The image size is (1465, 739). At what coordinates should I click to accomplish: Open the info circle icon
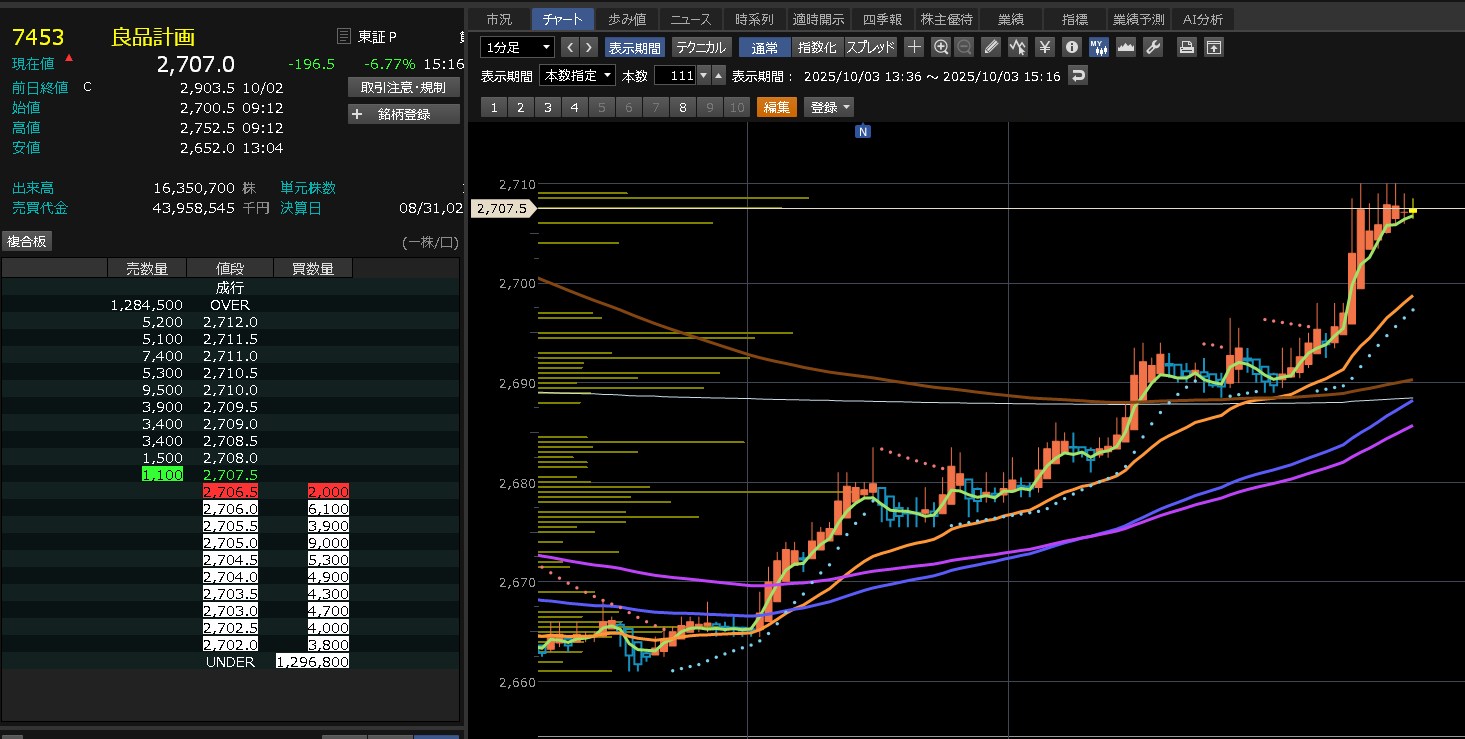coord(1072,47)
